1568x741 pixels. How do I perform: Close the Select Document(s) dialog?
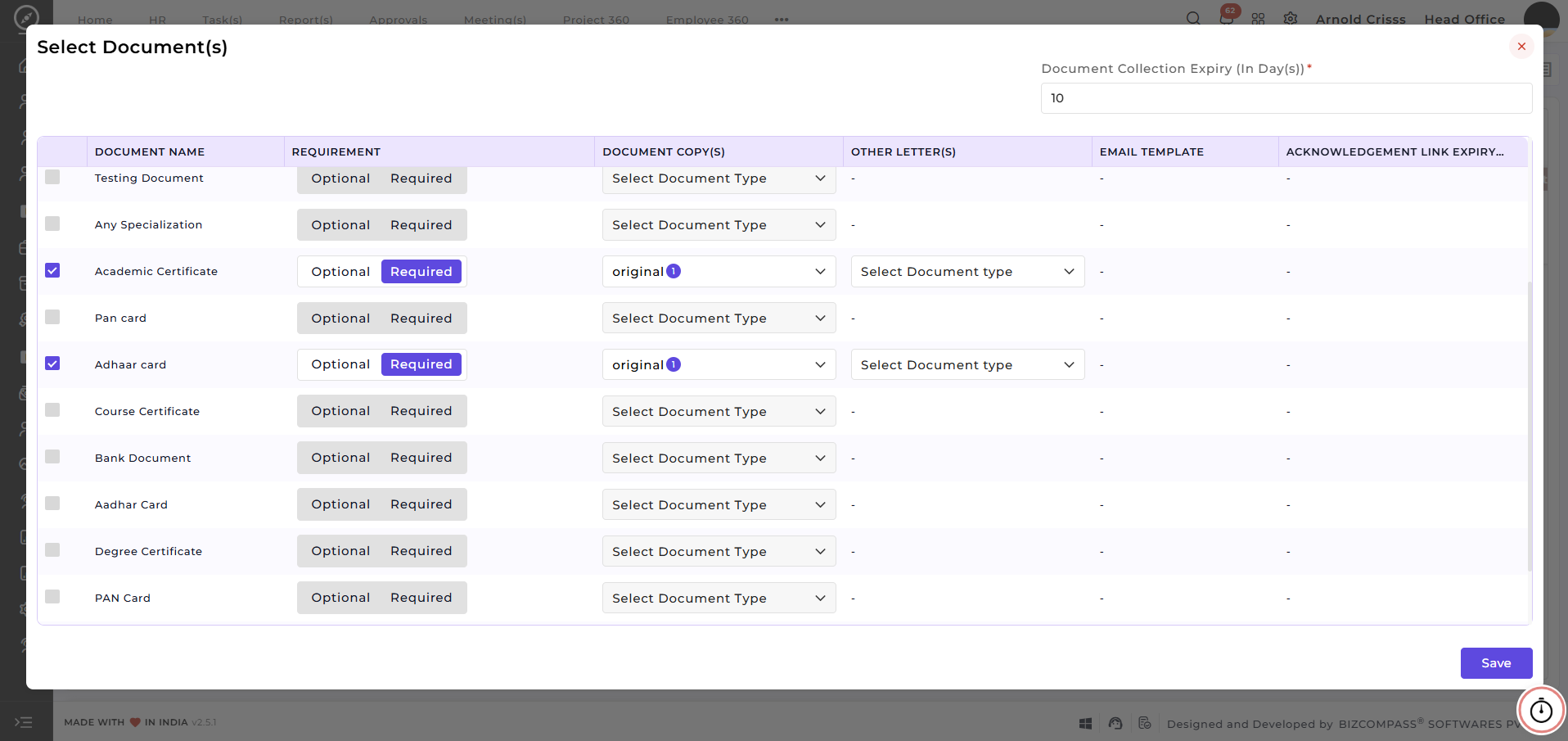pos(1521,47)
